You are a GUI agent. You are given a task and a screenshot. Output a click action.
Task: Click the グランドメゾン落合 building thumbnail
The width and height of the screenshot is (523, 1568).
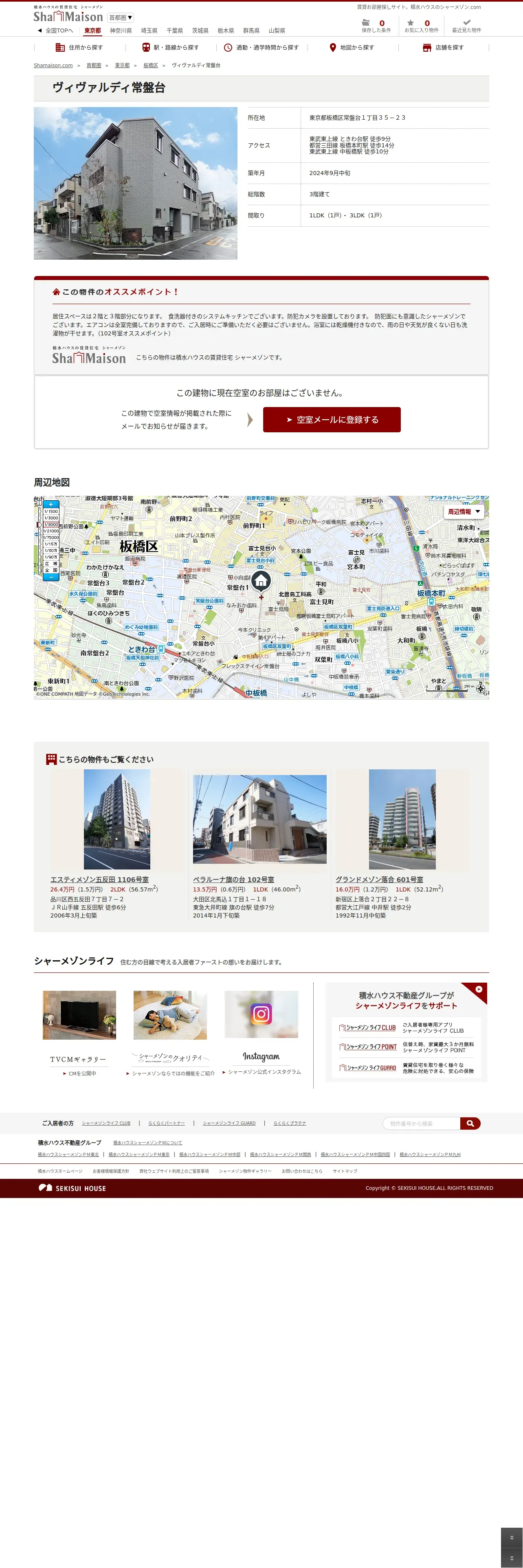point(402,819)
